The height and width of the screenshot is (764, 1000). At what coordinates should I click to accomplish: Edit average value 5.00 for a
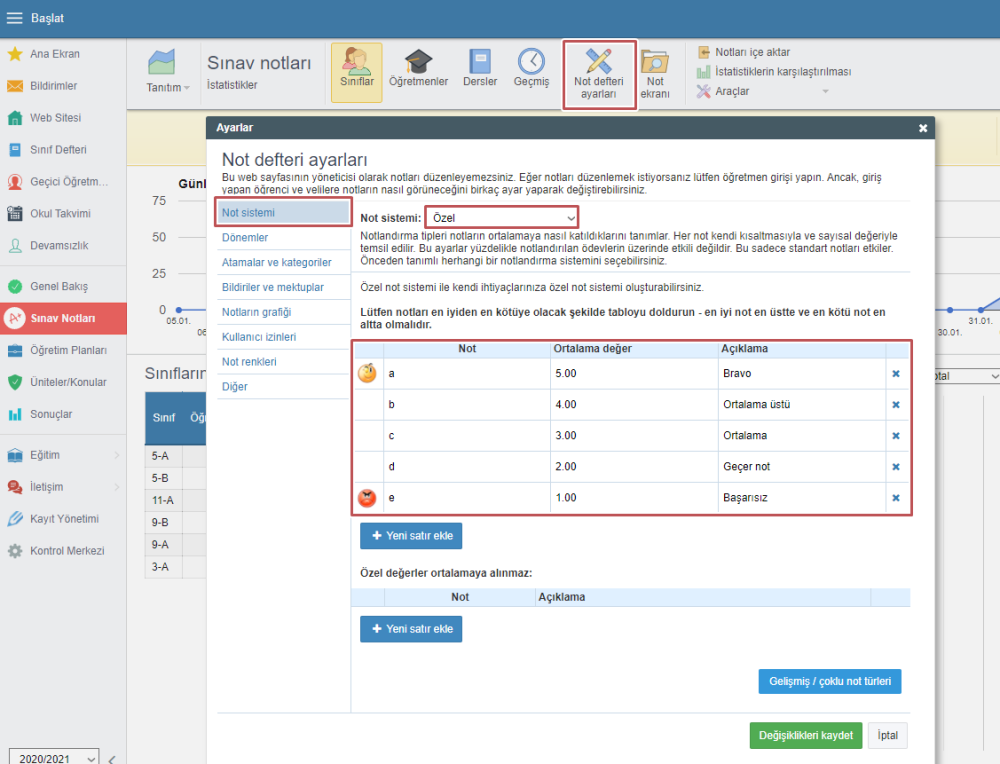633,374
